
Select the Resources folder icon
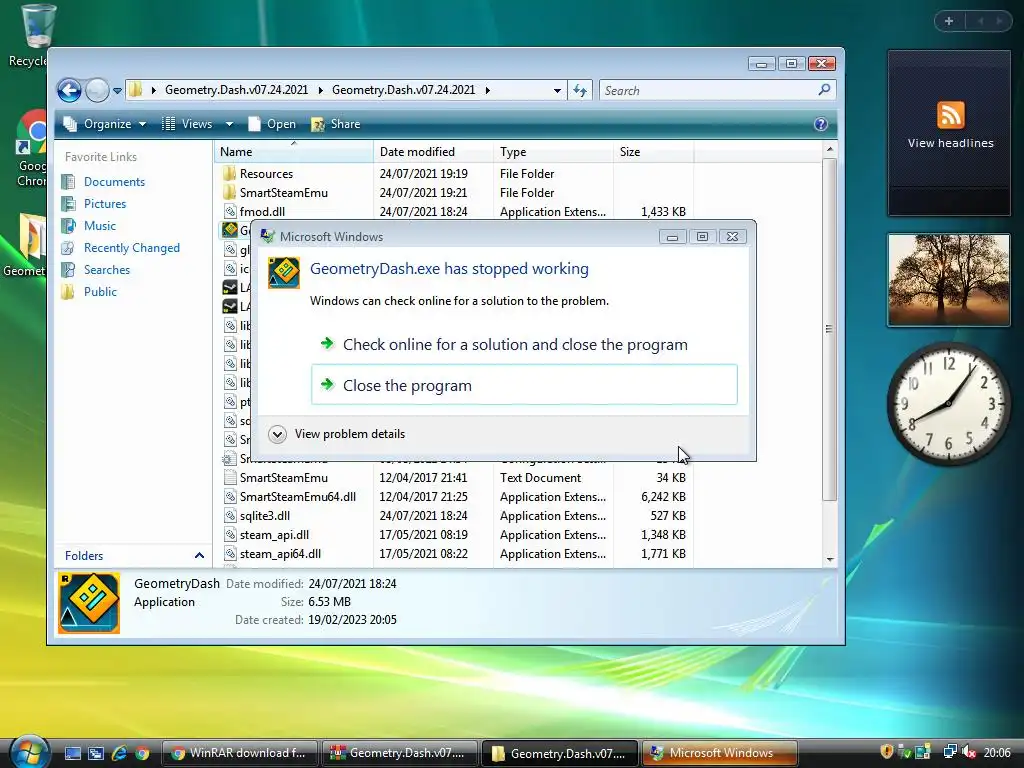[x=229, y=174]
